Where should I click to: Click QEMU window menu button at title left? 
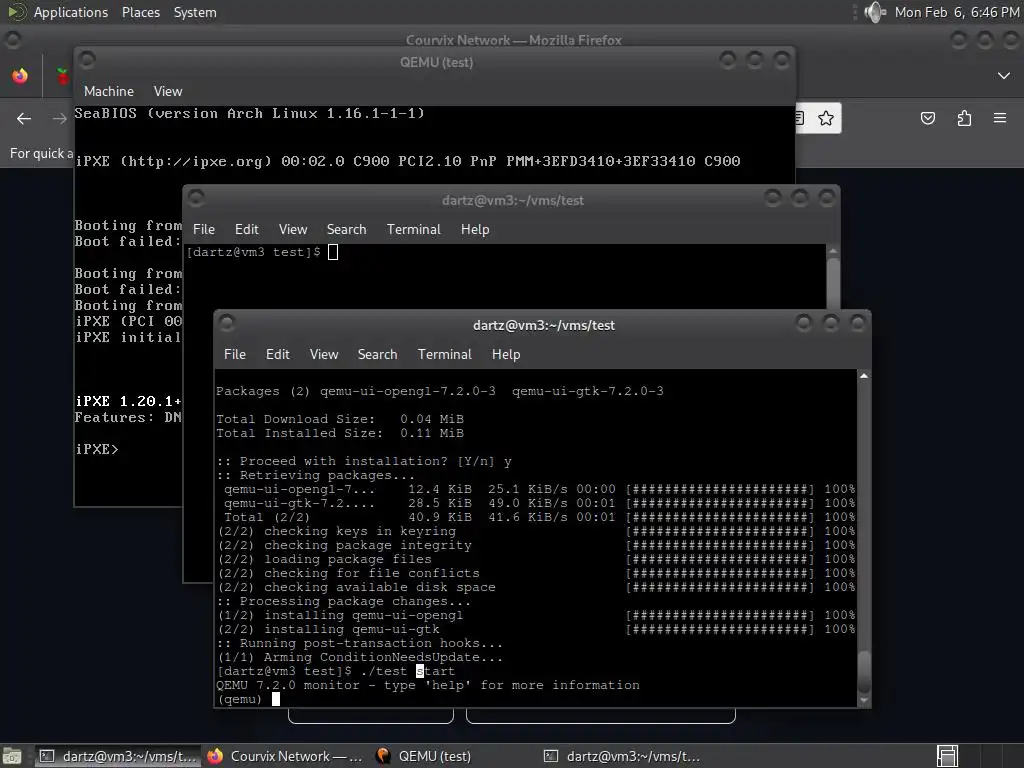click(87, 59)
